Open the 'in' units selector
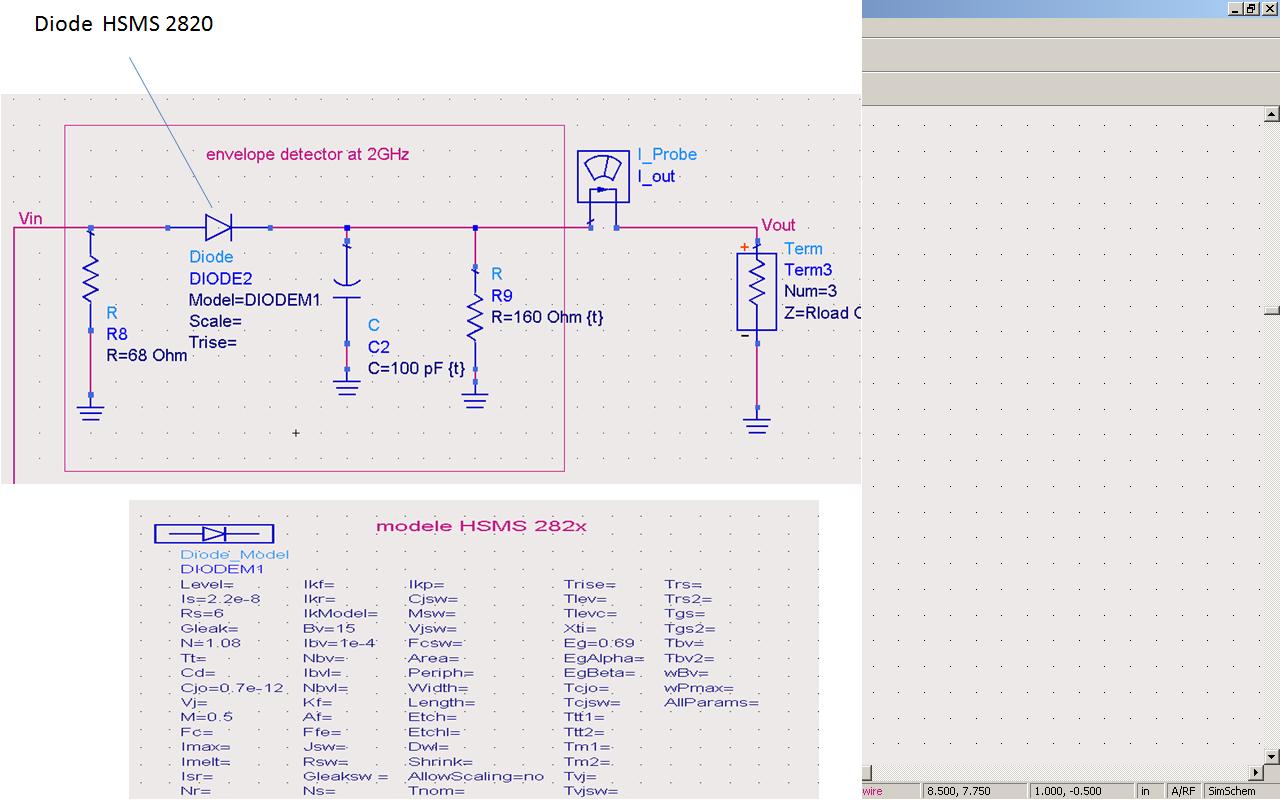1280x800 pixels. click(x=1146, y=790)
